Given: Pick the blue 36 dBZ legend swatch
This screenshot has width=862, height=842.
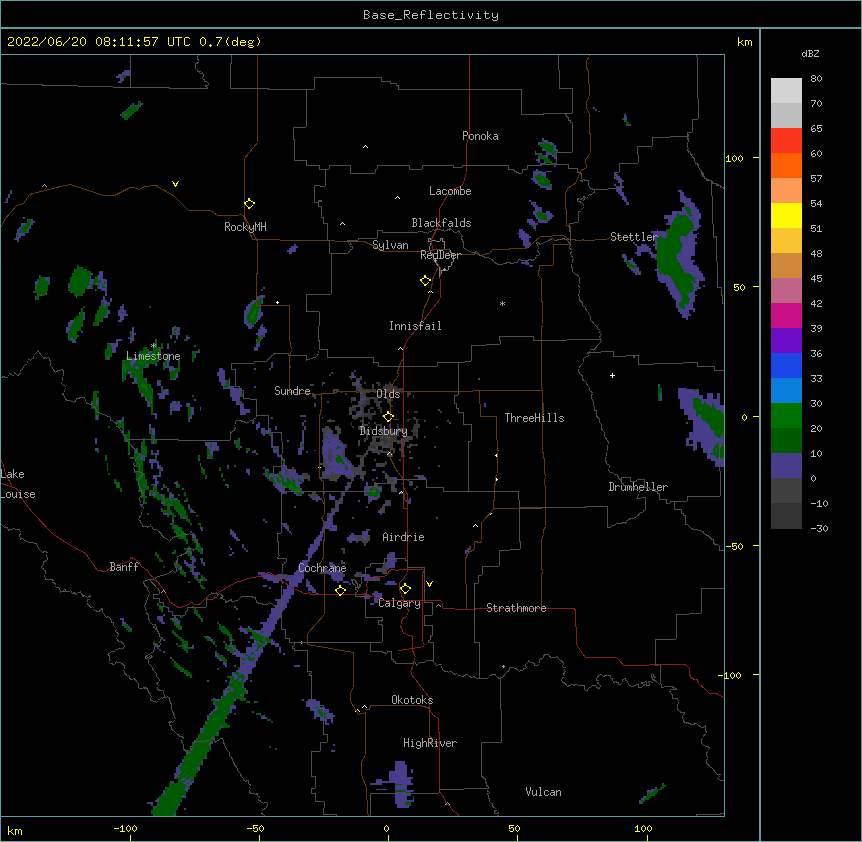Looking at the screenshot, I should point(786,365).
